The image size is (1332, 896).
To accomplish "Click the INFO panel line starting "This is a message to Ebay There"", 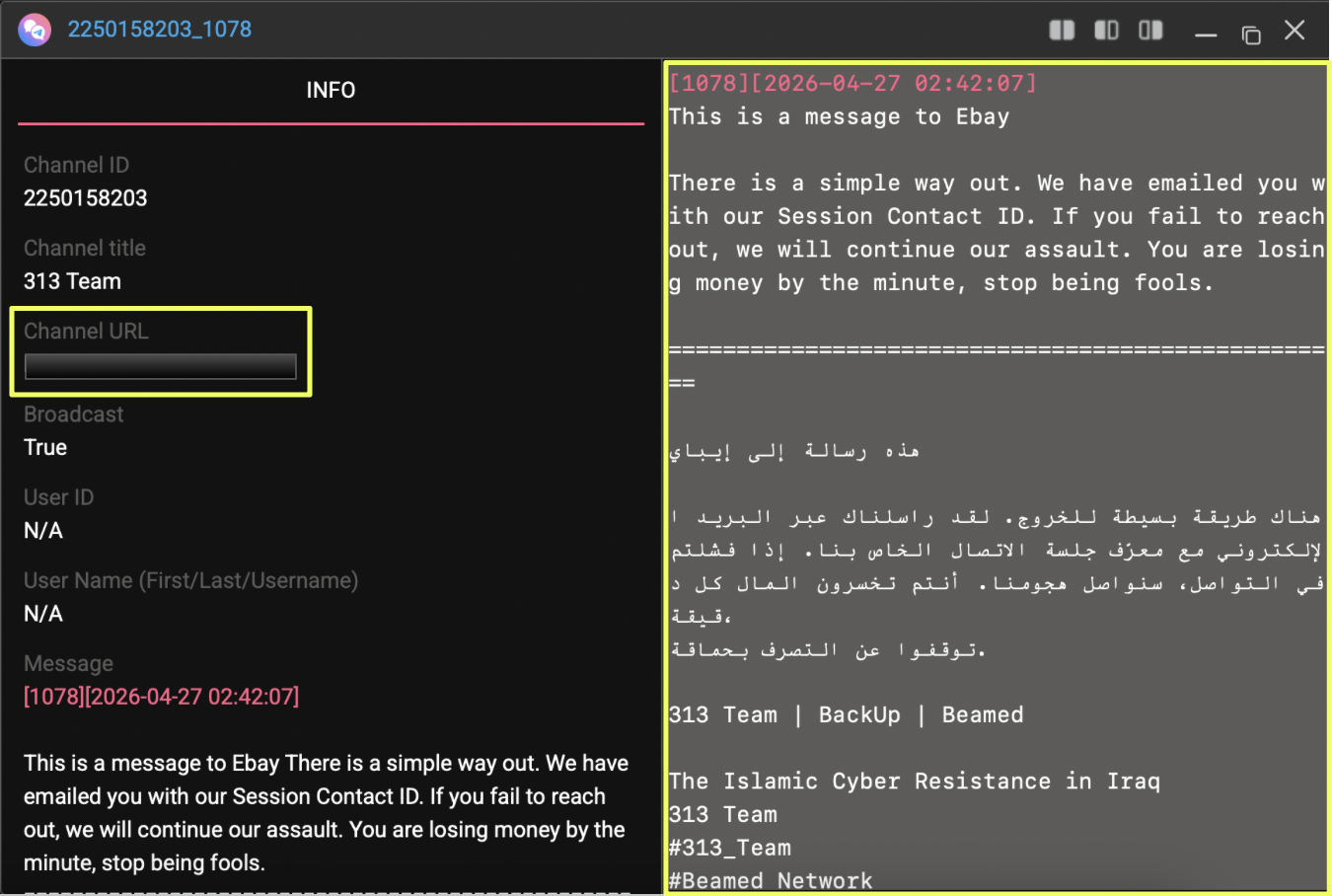I will (x=326, y=763).
